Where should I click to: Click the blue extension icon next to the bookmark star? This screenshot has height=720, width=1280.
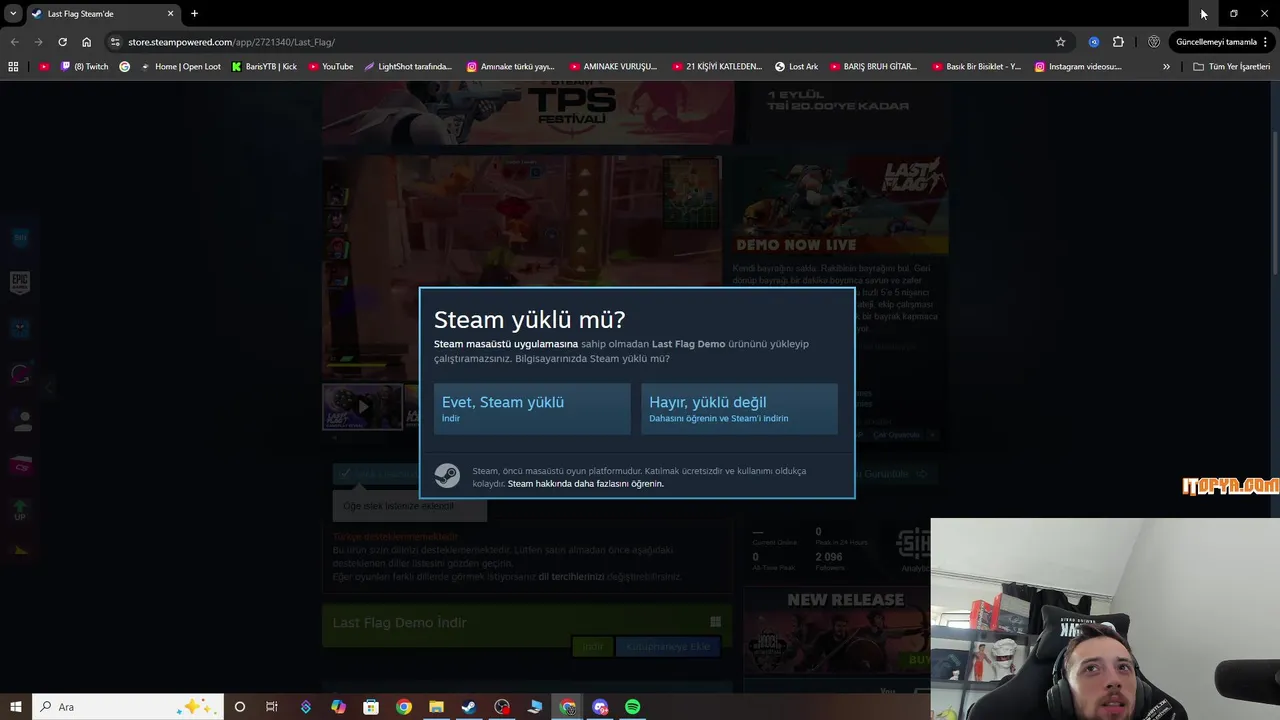(1093, 42)
